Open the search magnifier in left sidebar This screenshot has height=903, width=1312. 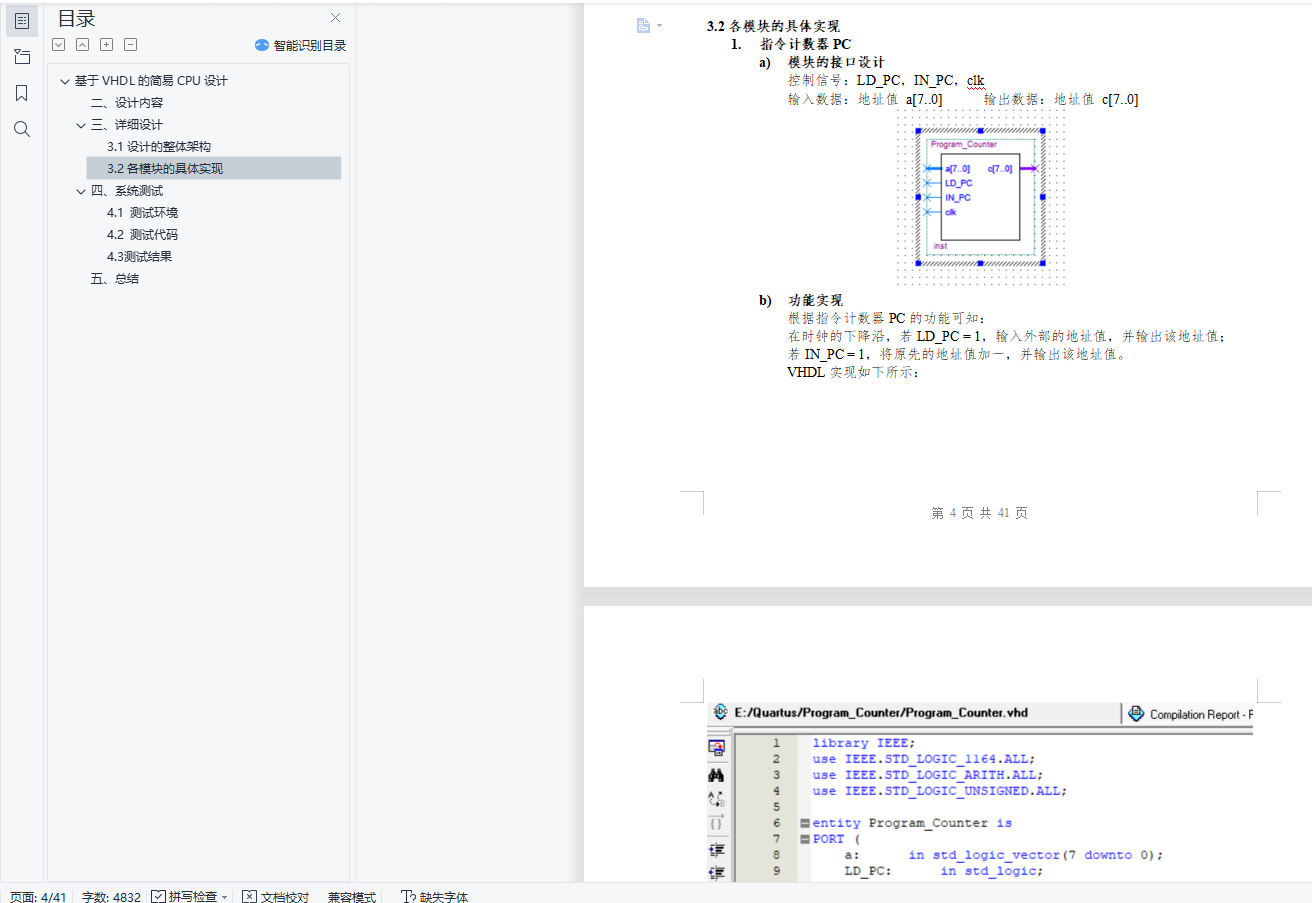(22, 129)
